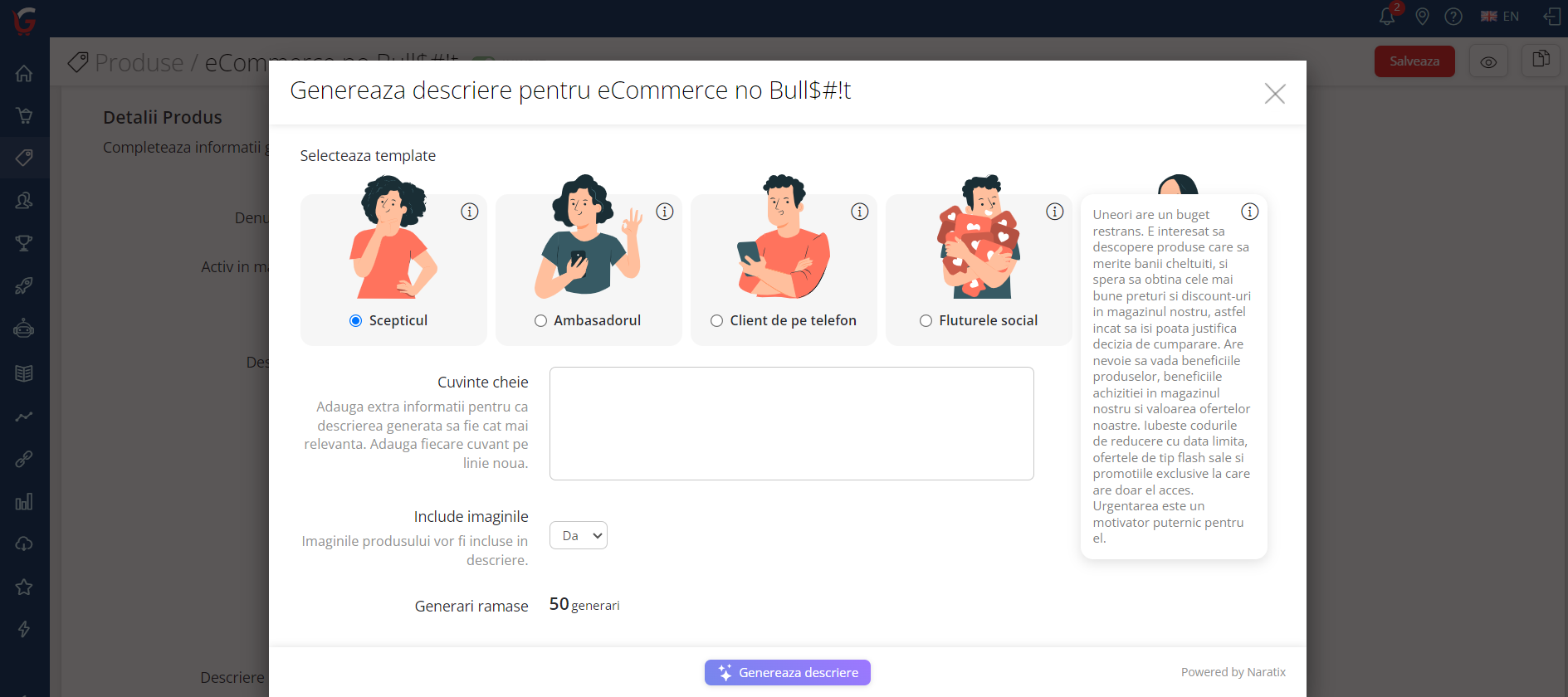
Task: Click the '50 generari' remaining count
Action: coord(584,605)
